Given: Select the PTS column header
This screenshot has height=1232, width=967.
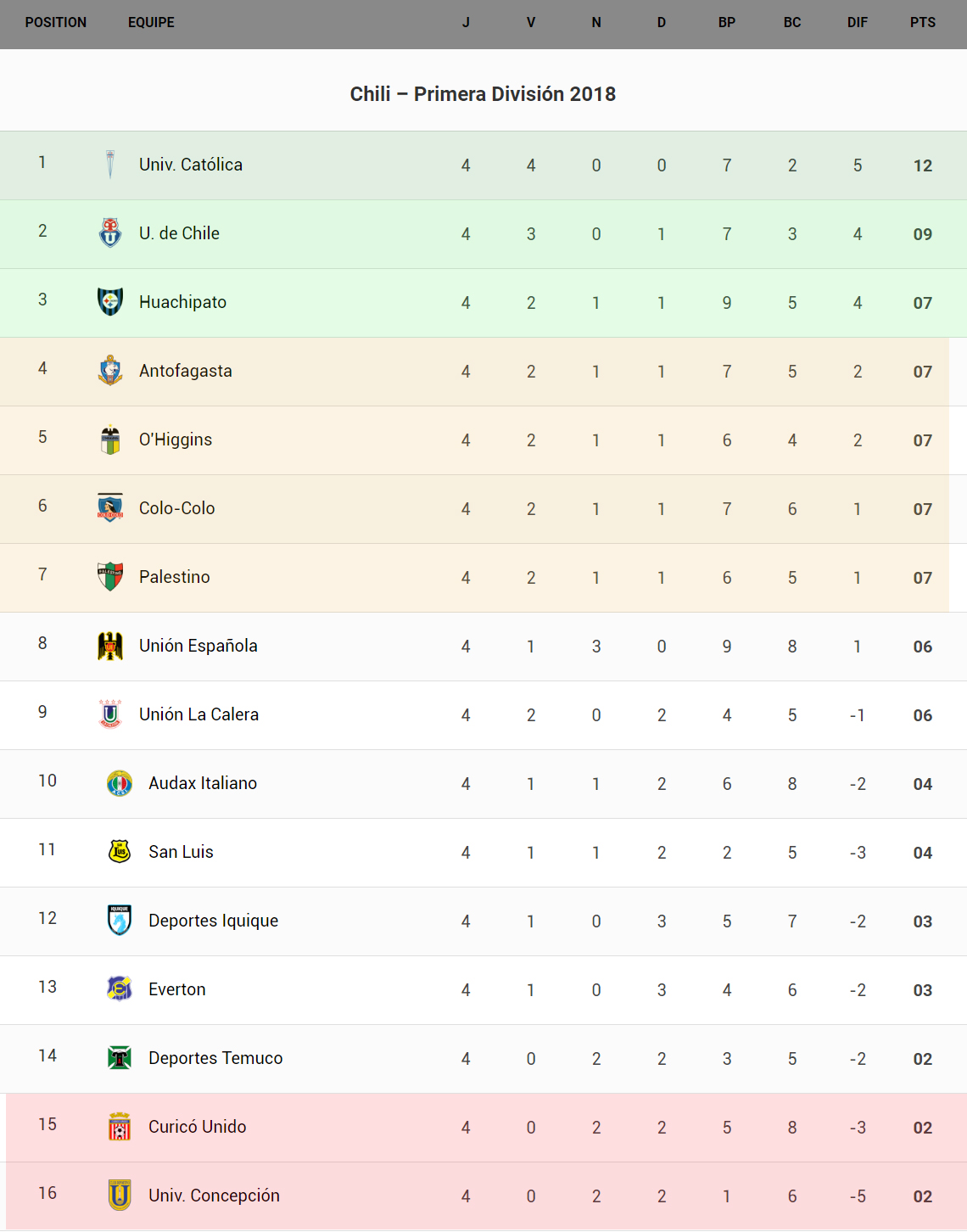Looking at the screenshot, I should (923, 23).
